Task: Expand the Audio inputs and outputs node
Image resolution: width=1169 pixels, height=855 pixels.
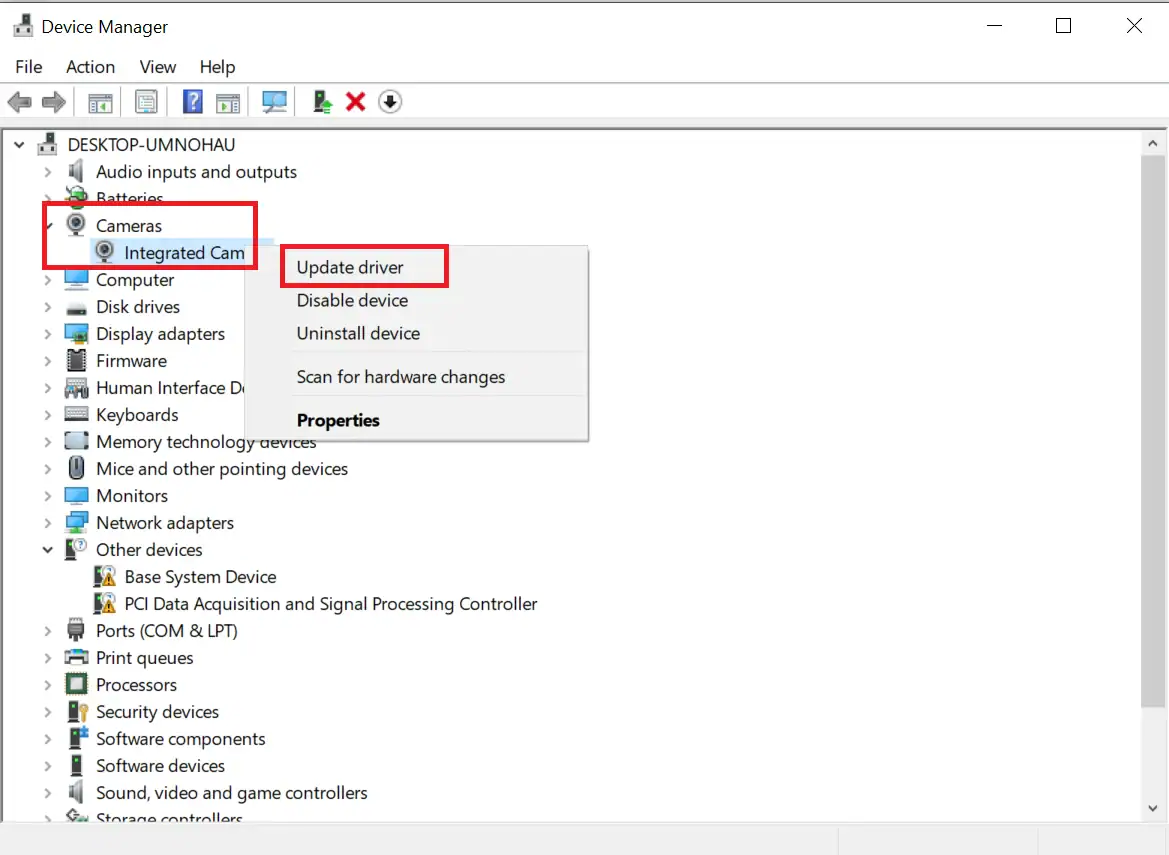Action: click(x=47, y=172)
